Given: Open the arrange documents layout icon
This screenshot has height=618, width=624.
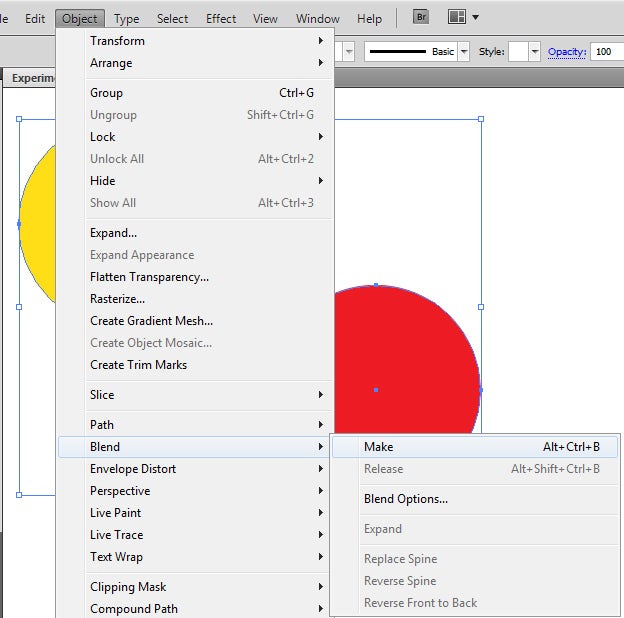Looking at the screenshot, I should (462, 18).
